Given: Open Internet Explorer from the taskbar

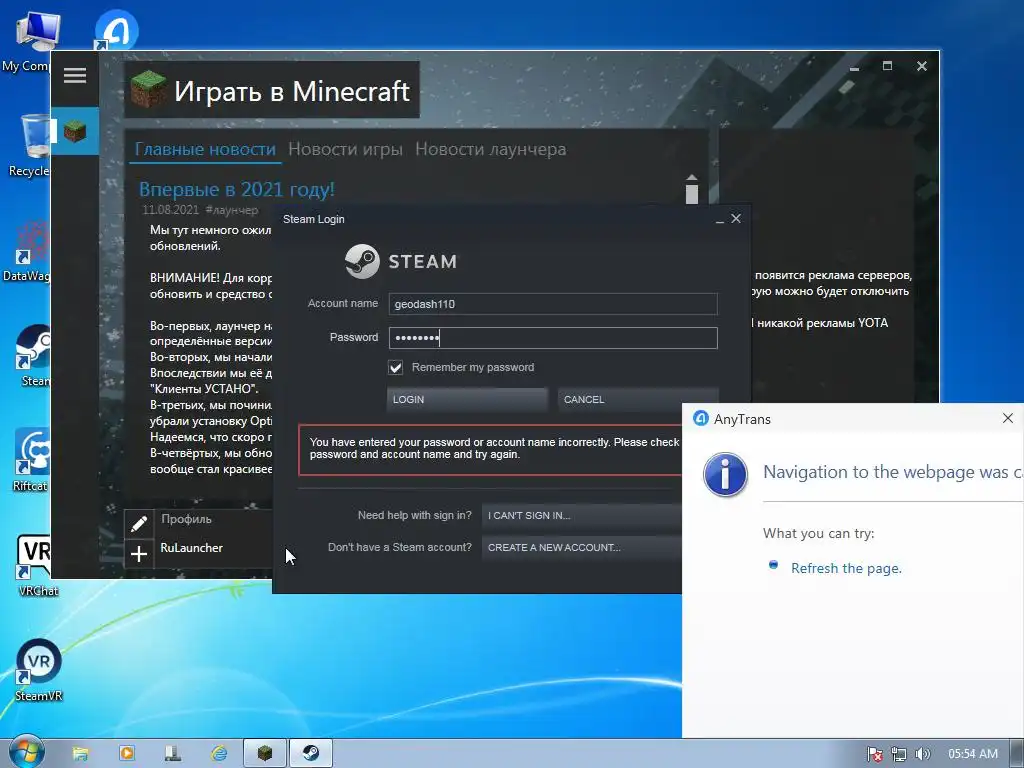Looking at the screenshot, I should tap(219, 753).
